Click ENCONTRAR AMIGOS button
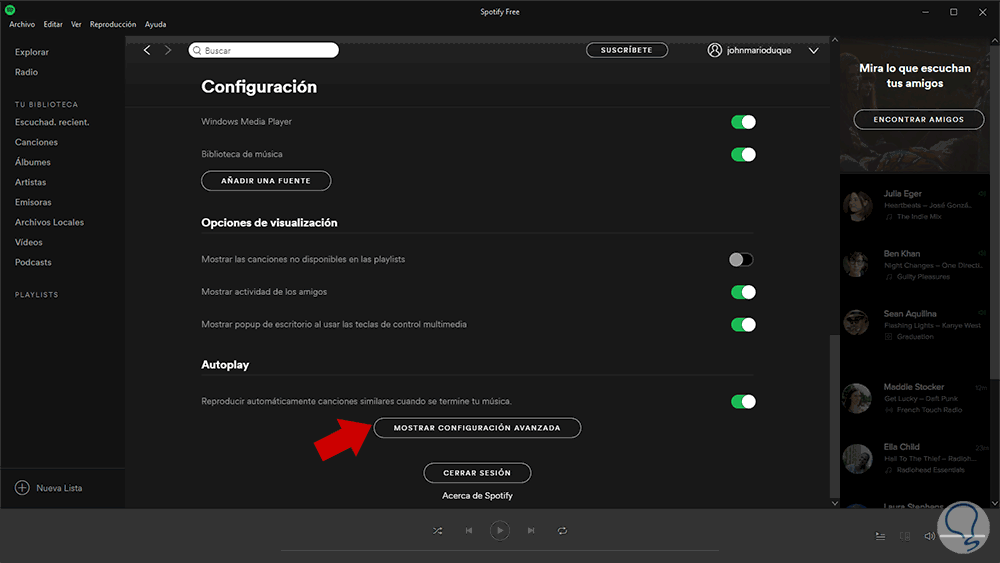Viewport: 1000px width, 563px height. (918, 119)
